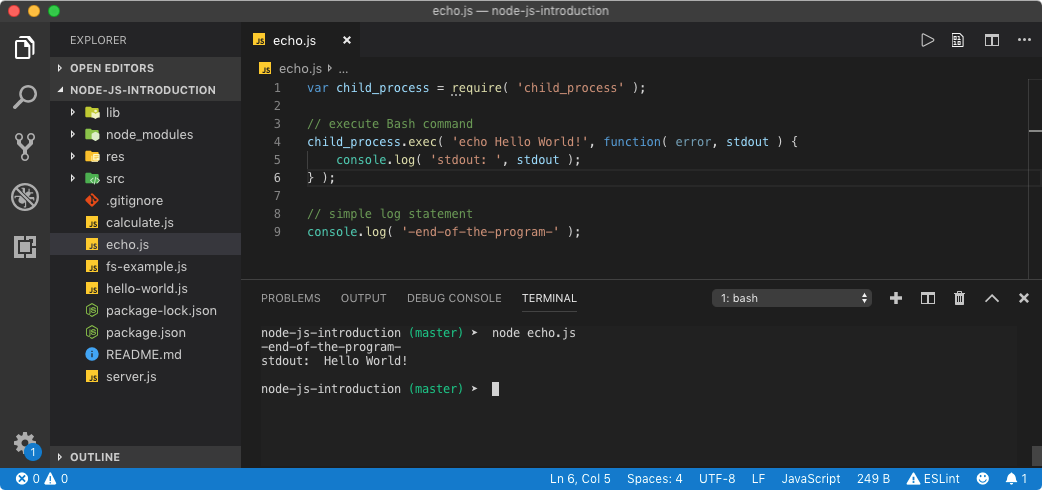Add a new terminal with plus icon
This screenshot has height=490, width=1042.
(896, 299)
